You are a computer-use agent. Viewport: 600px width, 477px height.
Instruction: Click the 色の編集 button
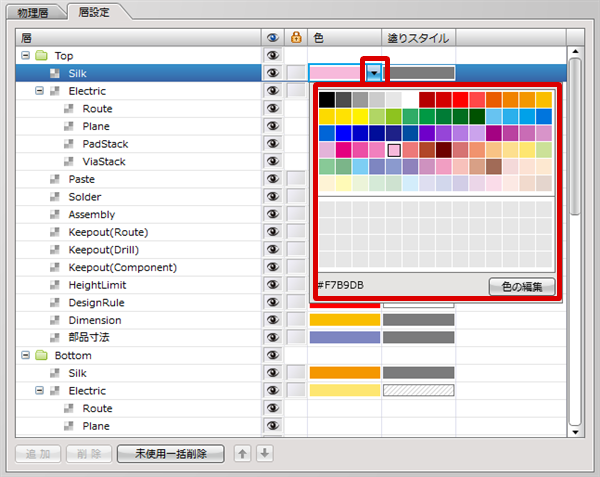tap(521, 286)
